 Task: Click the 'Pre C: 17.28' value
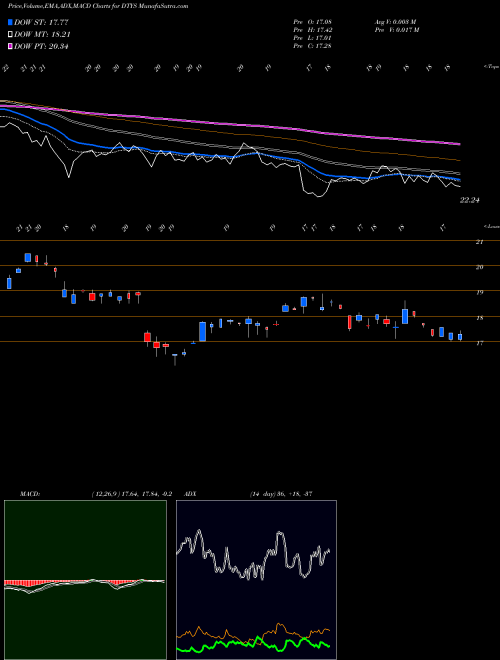[312, 45]
